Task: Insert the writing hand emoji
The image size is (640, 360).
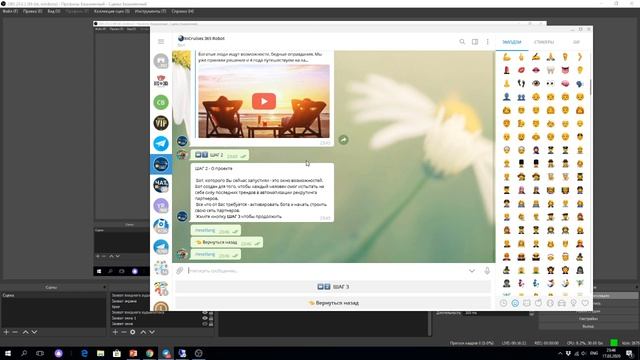Action: [536, 57]
